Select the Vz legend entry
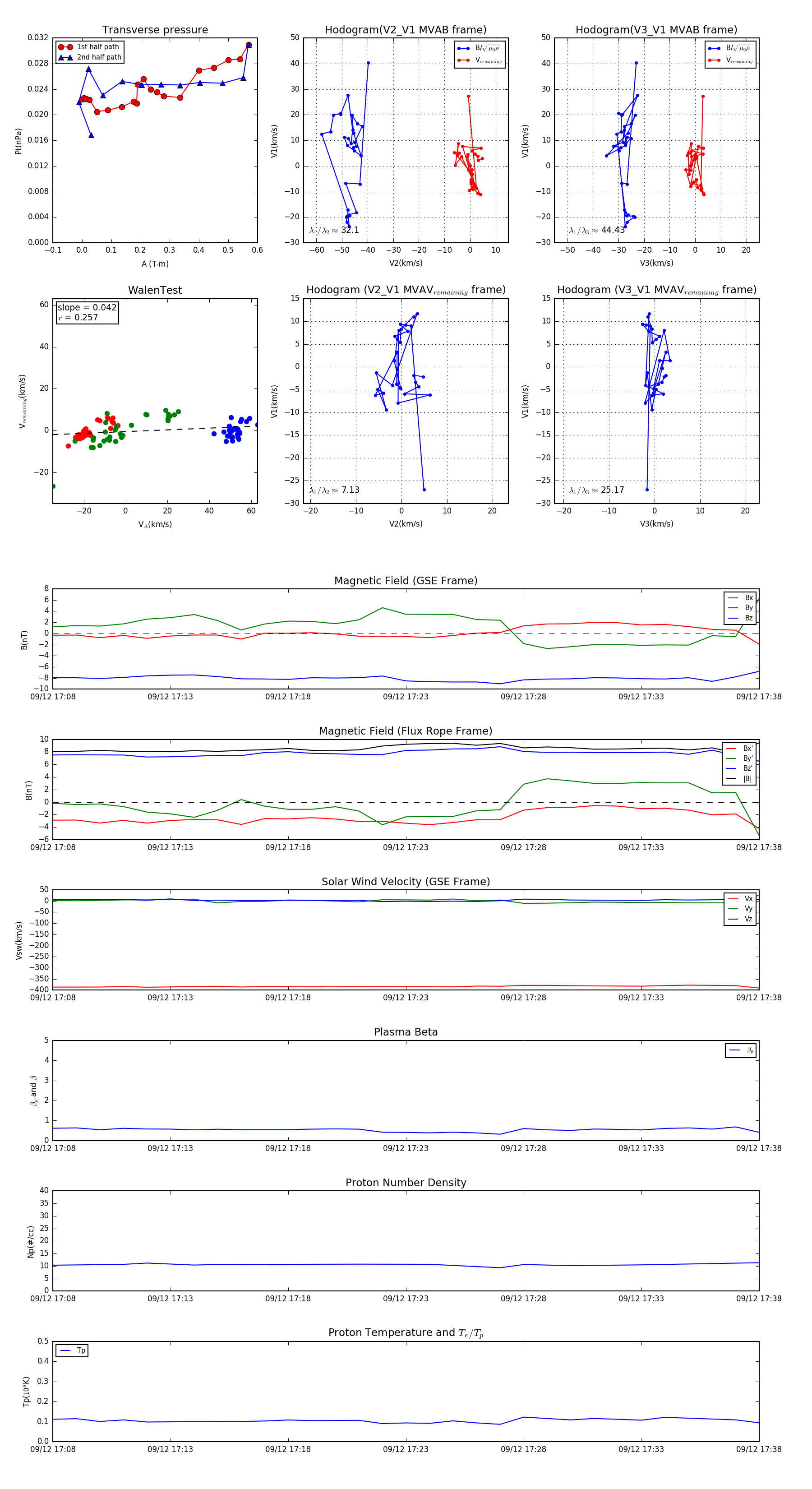 pos(740,919)
